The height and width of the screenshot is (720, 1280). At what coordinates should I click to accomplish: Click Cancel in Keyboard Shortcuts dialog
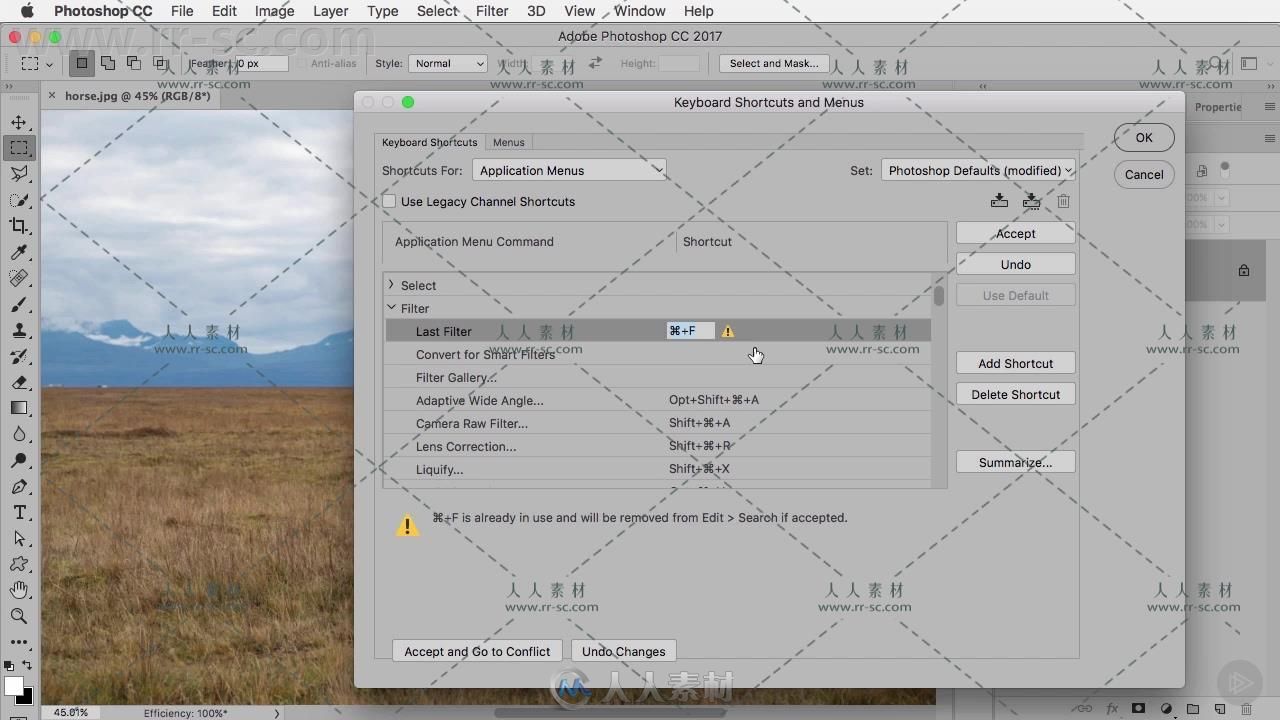click(1144, 174)
